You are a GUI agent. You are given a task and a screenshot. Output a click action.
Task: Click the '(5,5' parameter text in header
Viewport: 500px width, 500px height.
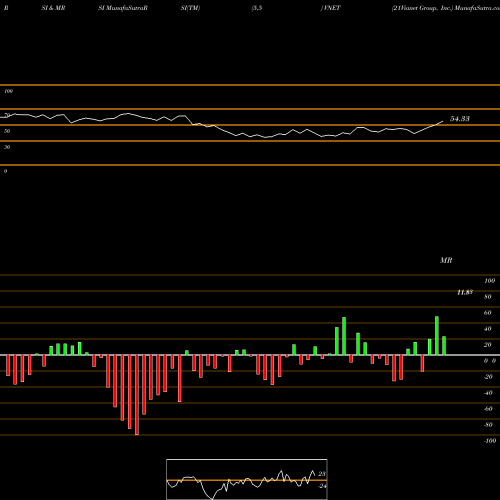pyautogui.click(x=257, y=8)
